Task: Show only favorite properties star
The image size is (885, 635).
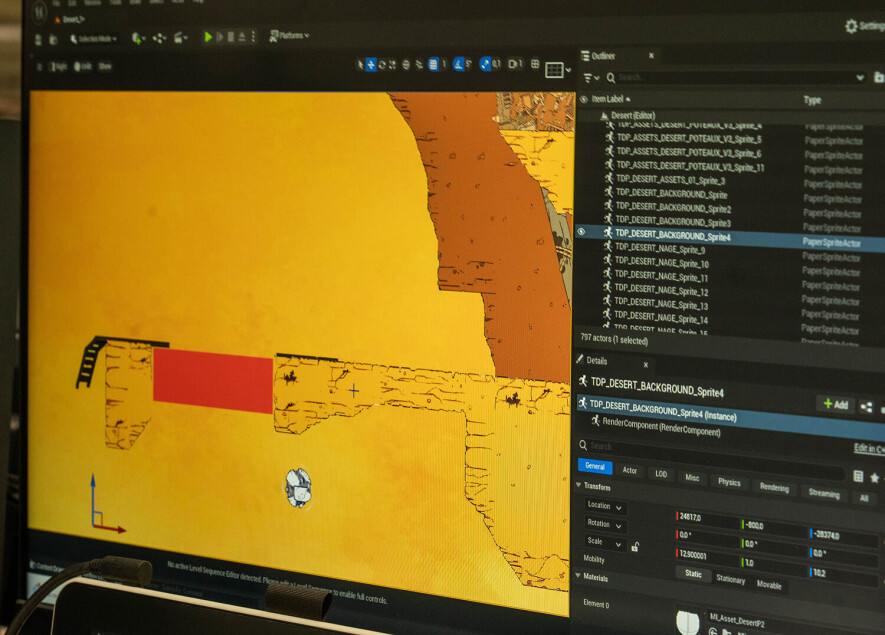Action: (875, 478)
